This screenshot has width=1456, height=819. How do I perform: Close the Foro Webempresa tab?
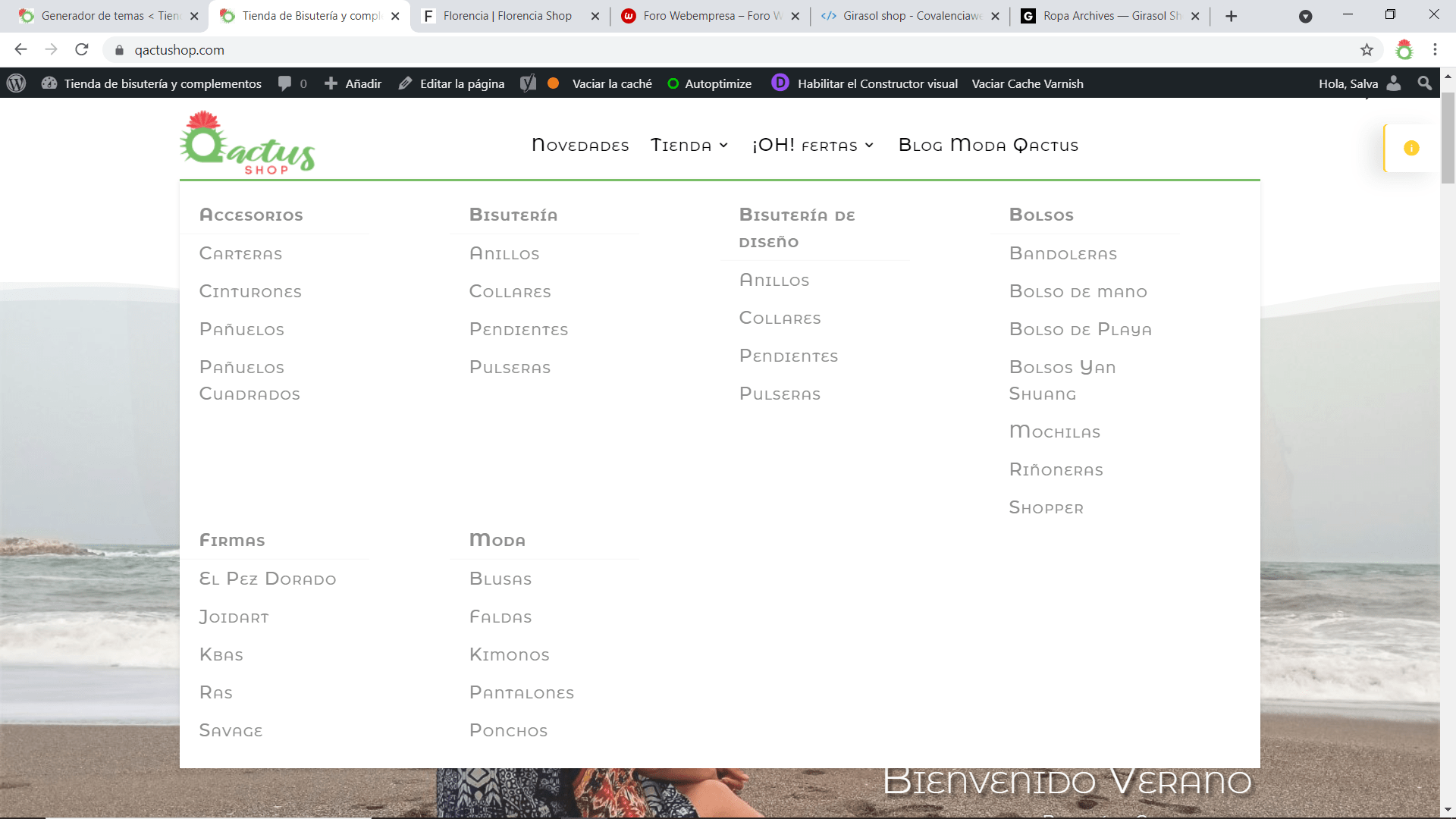pos(795,16)
